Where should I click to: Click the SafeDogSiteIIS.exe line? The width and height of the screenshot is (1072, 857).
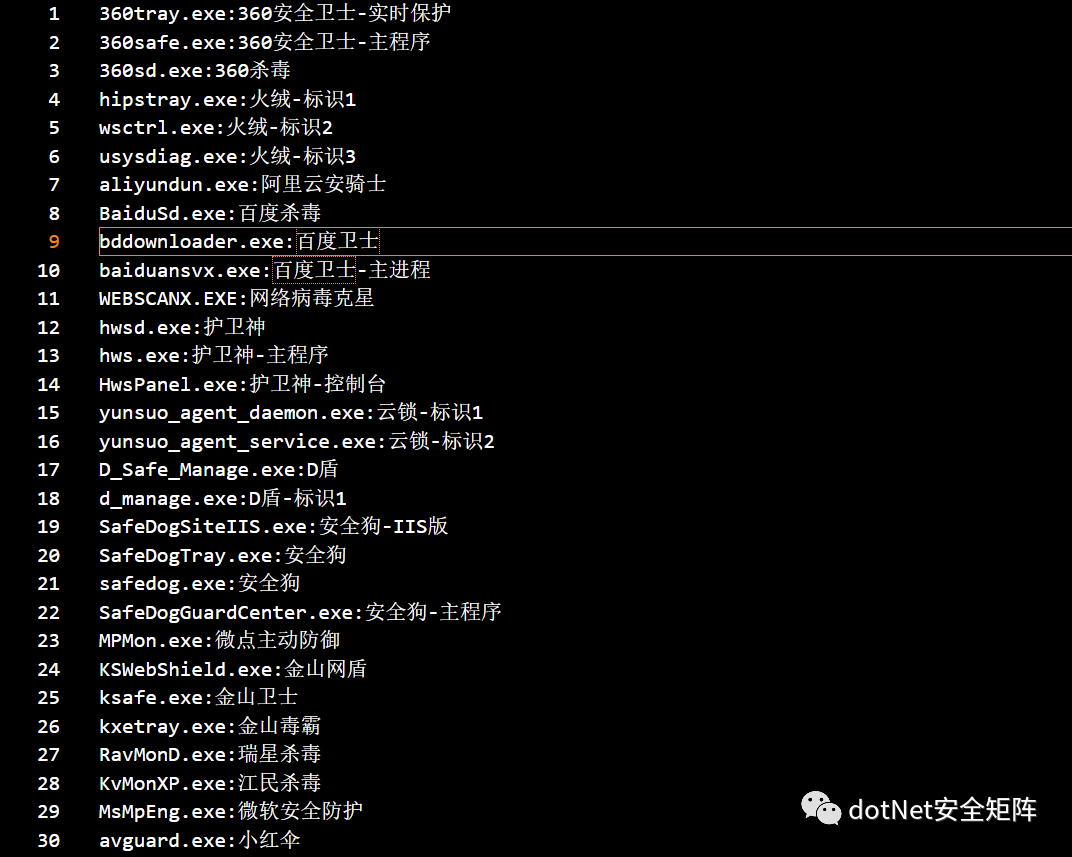point(273,526)
